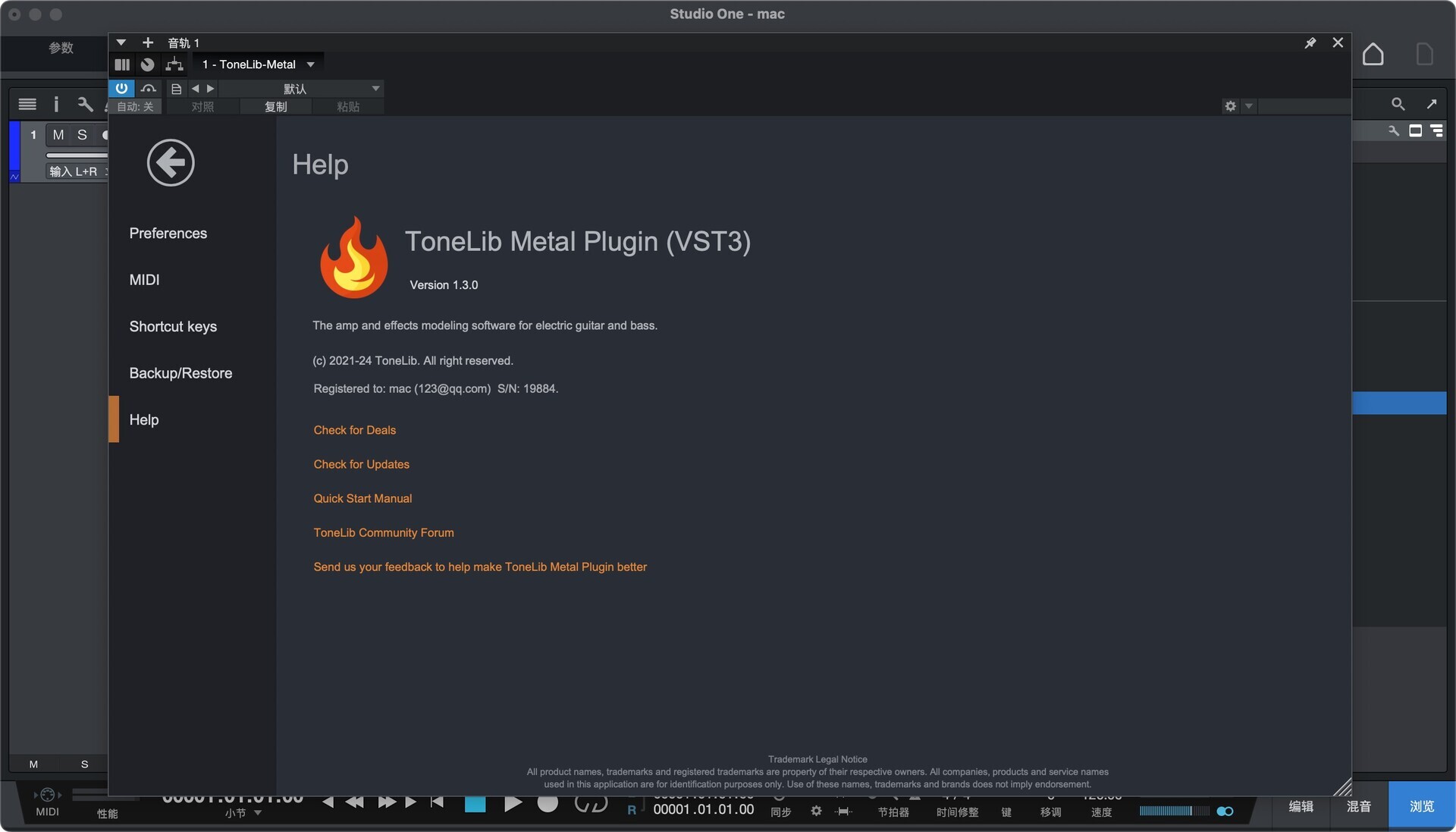
Task: Open the plugin gear settings icon
Action: point(1230,106)
